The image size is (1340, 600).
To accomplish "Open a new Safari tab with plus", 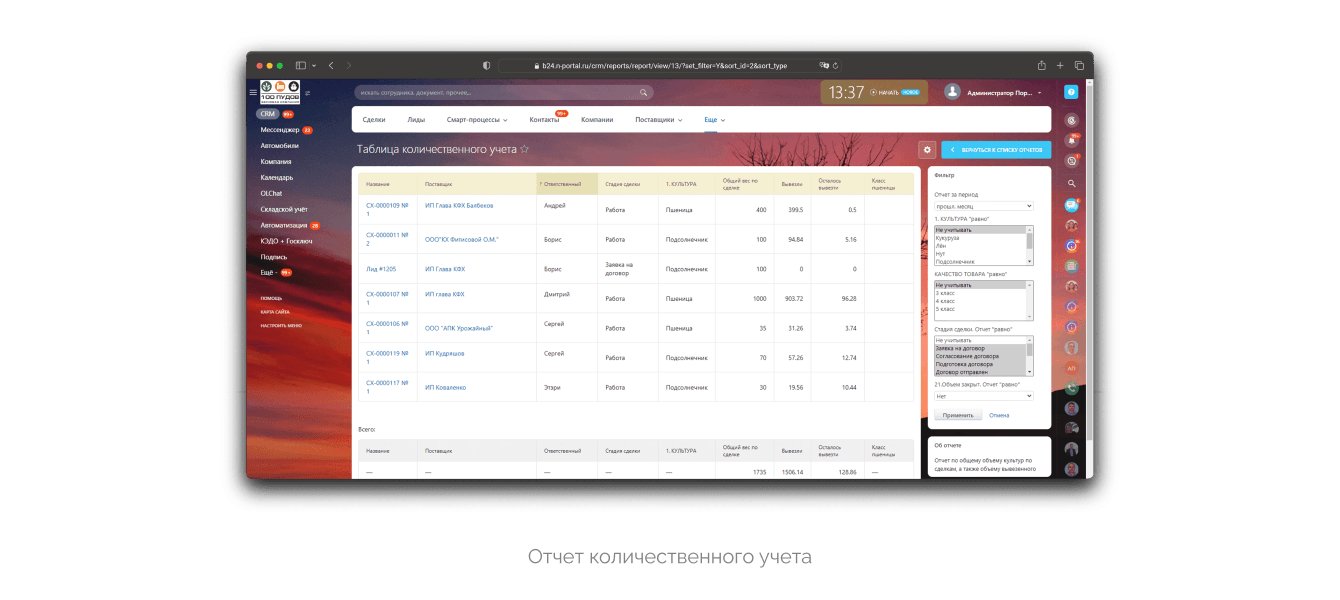I will point(1060,65).
